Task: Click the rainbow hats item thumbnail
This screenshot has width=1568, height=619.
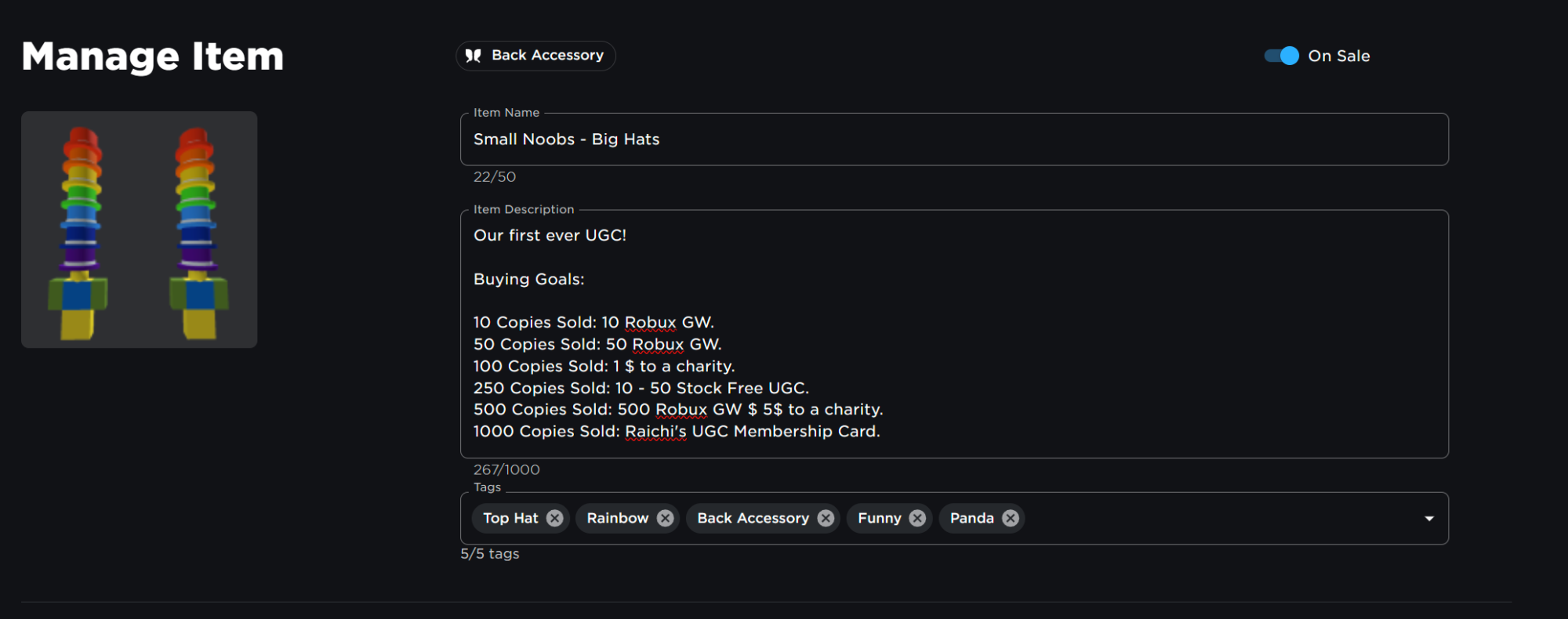Action: pos(140,230)
